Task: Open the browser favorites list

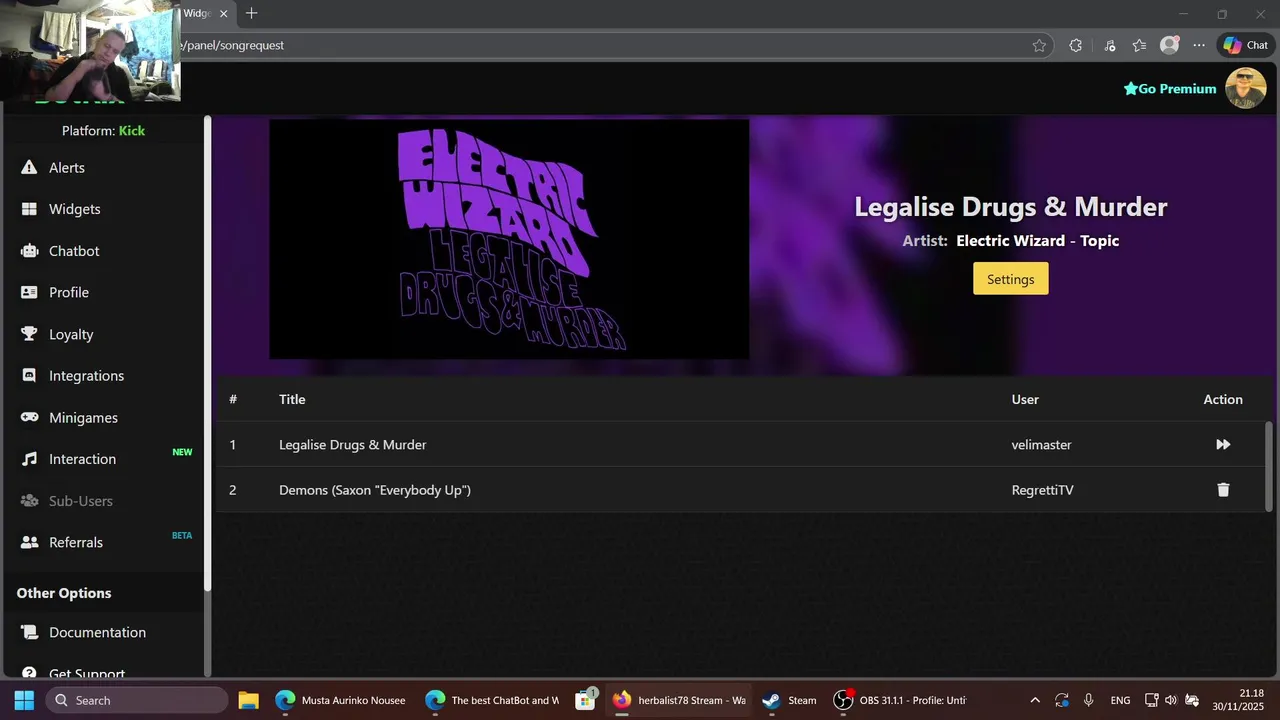Action: click(x=1139, y=45)
